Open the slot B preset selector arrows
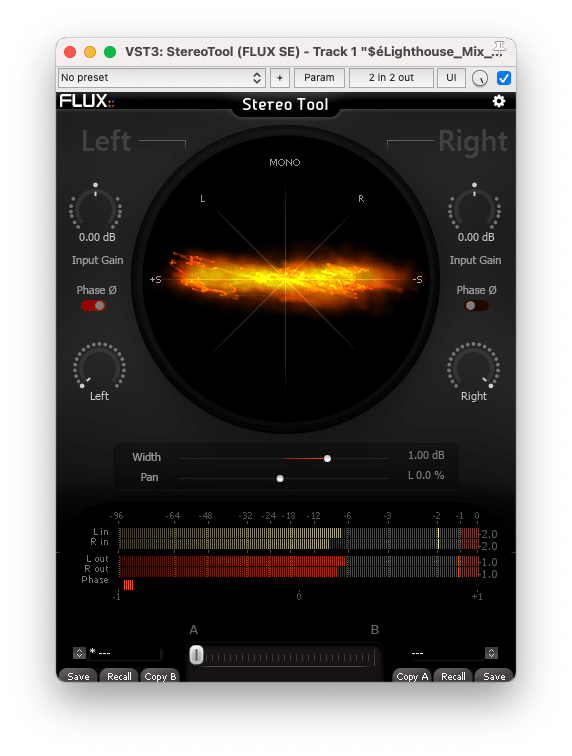This screenshot has width=572, height=756. (491, 653)
